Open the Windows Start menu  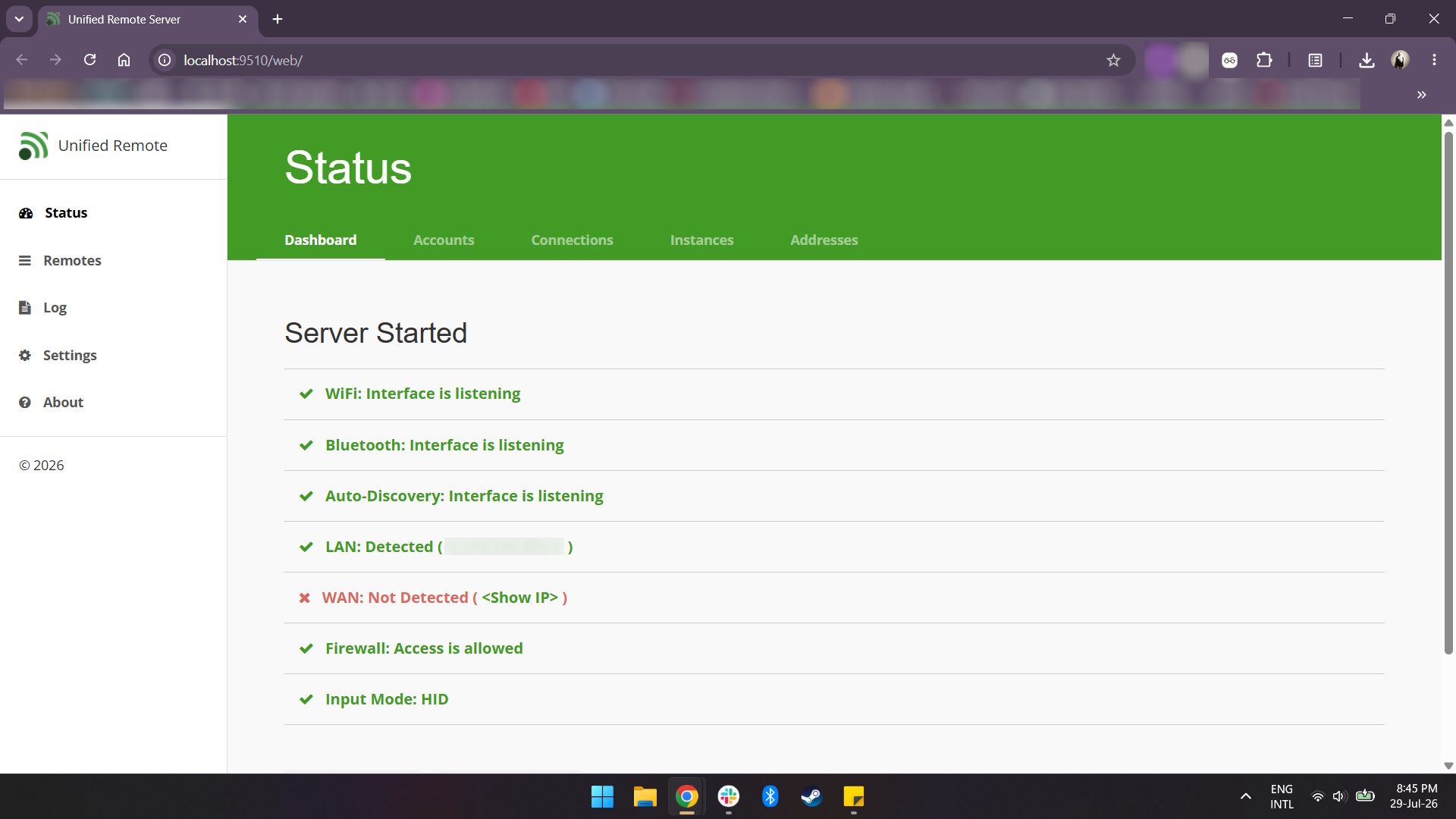click(x=602, y=797)
